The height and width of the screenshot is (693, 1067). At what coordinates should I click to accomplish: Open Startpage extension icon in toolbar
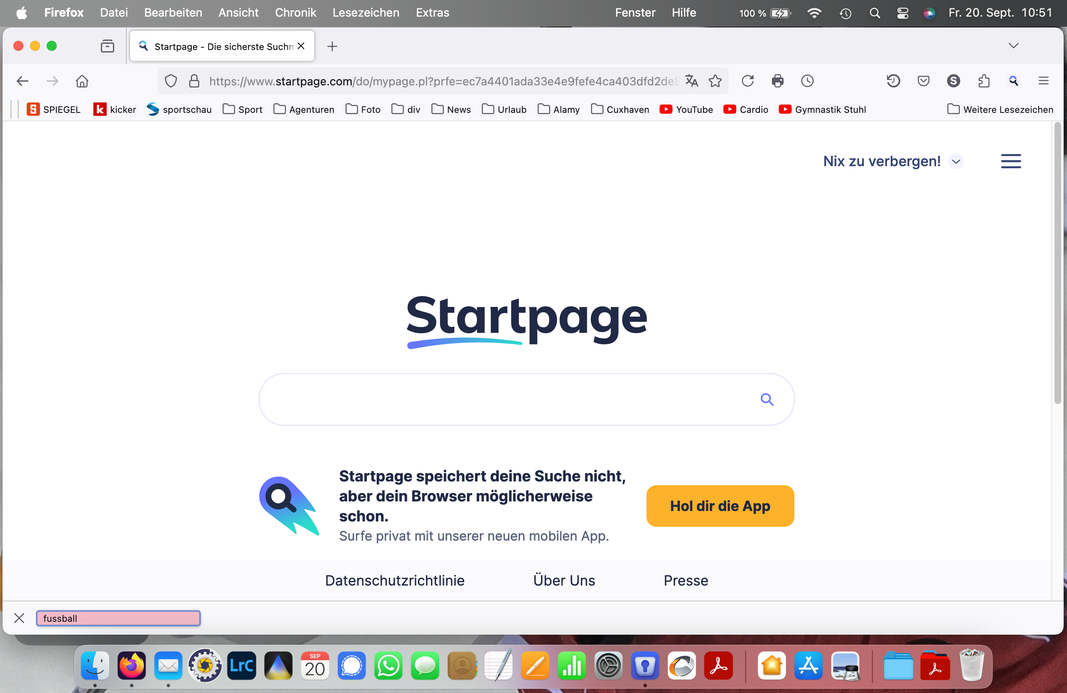click(x=1013, y=81)
